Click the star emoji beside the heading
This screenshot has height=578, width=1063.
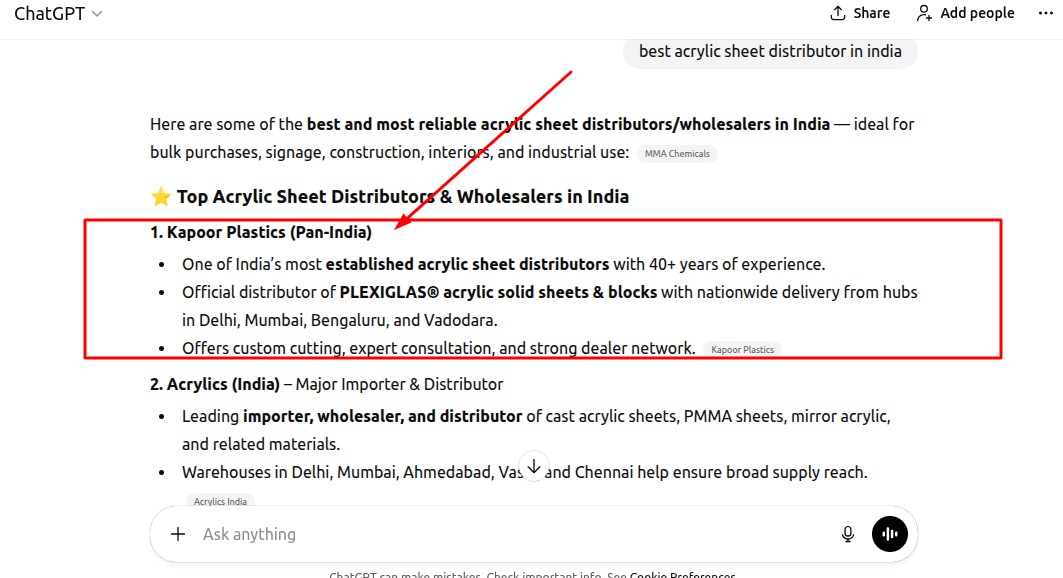tap(160, 196)
